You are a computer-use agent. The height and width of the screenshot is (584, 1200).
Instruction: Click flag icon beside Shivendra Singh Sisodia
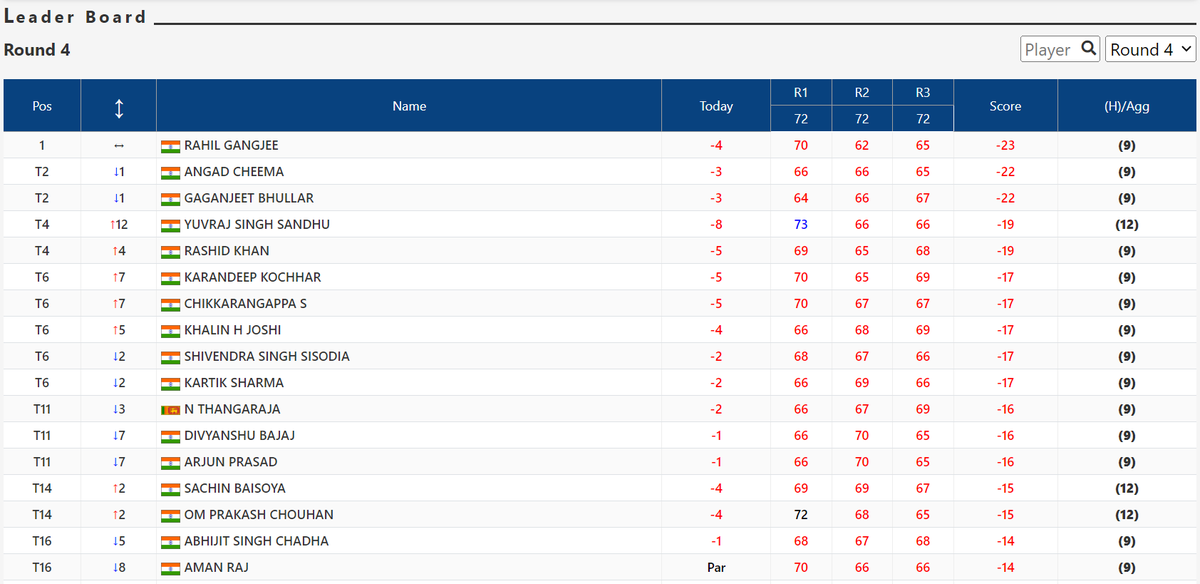pos(170,357)
